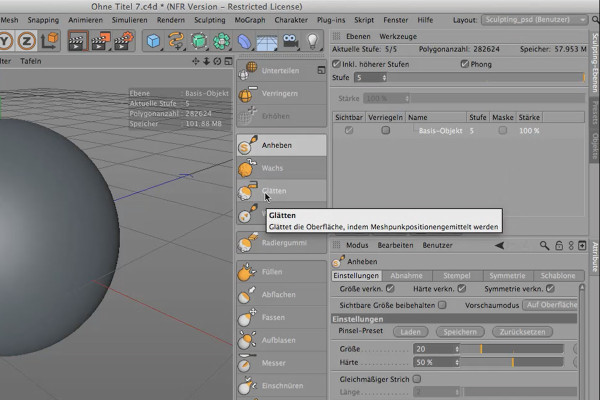Enable Sichtbare Größe beibehalten
Viewport: 600px width, 400px height.
[442, 305]
